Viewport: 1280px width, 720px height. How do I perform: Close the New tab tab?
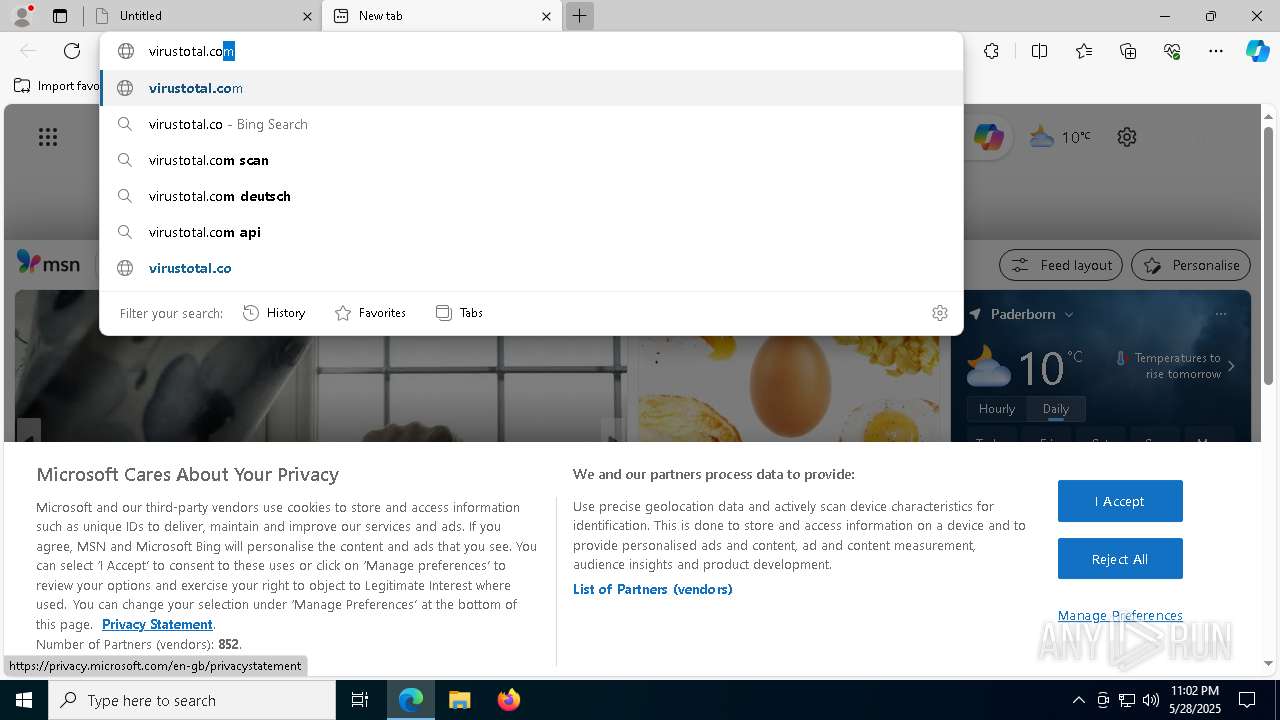pos(546,16)
